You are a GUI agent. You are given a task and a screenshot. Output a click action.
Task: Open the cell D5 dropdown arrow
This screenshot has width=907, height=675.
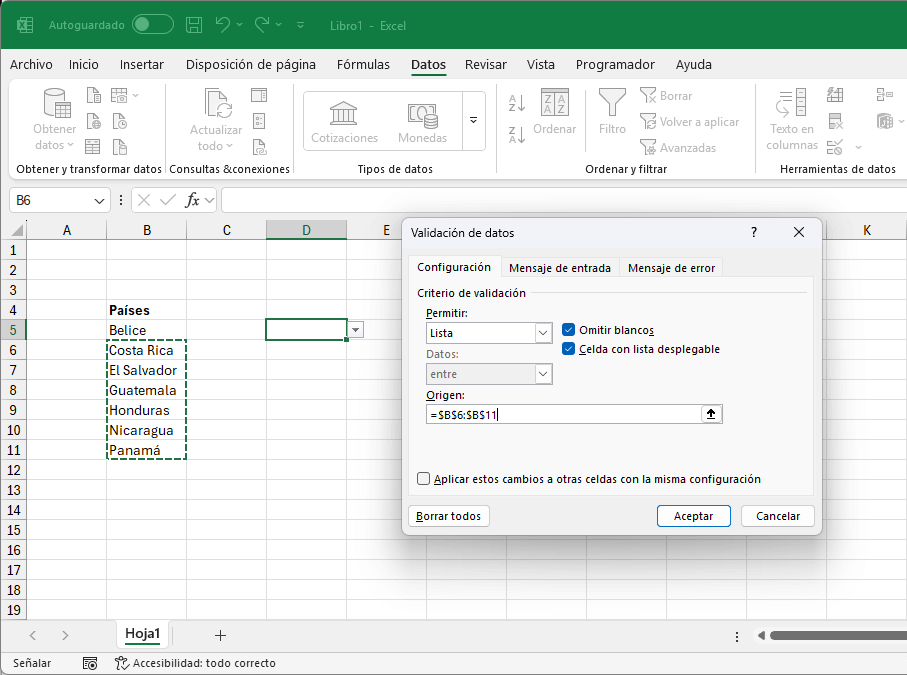355,330
